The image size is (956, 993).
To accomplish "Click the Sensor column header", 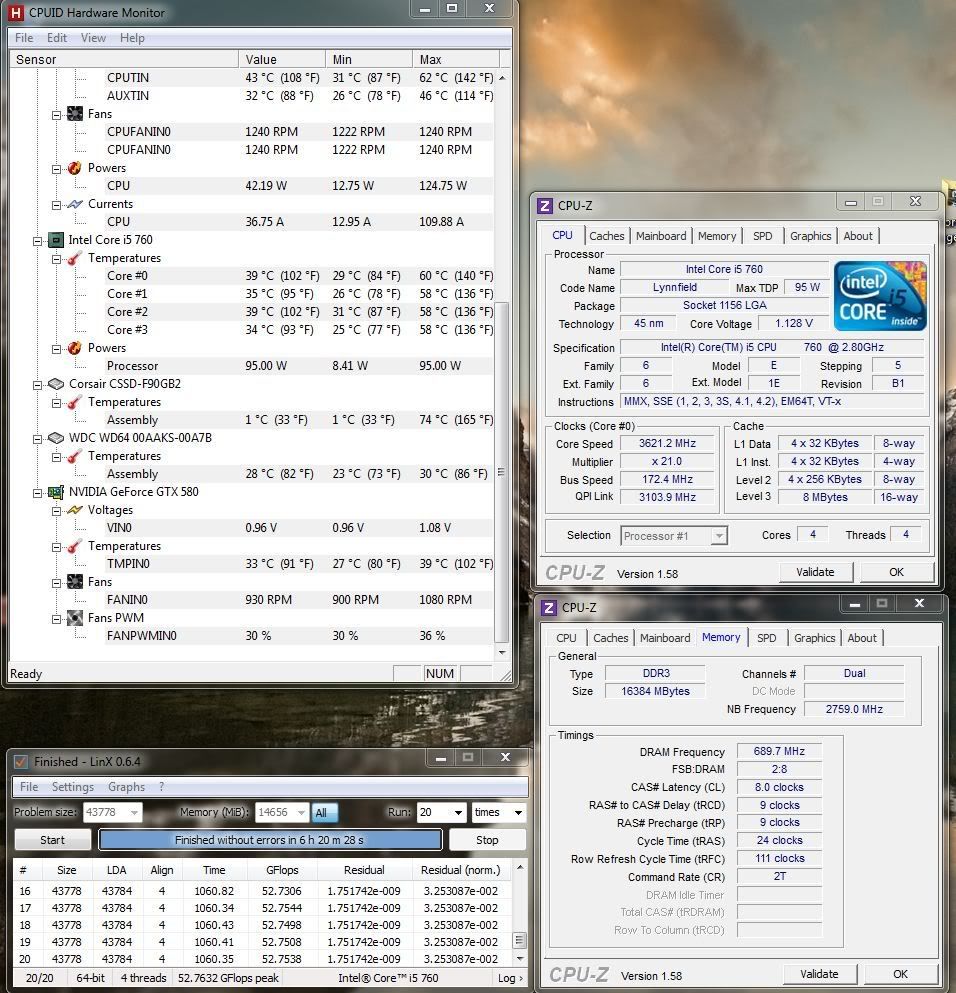I will (124, 59).
